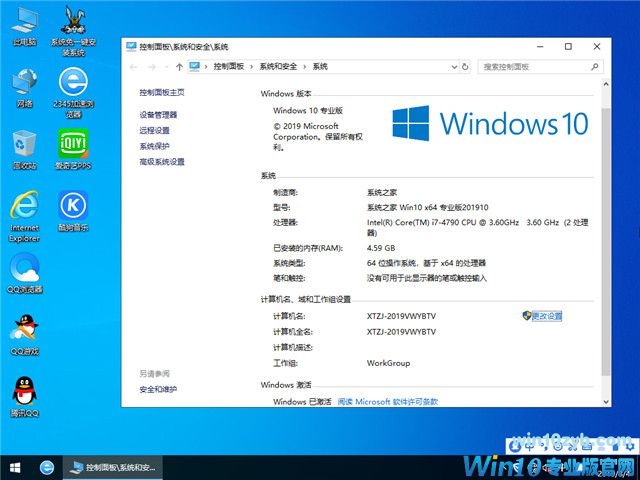Click the browser icon on the taskbar
This screenshot has width=640, height=480.
(x=47, y=467)
